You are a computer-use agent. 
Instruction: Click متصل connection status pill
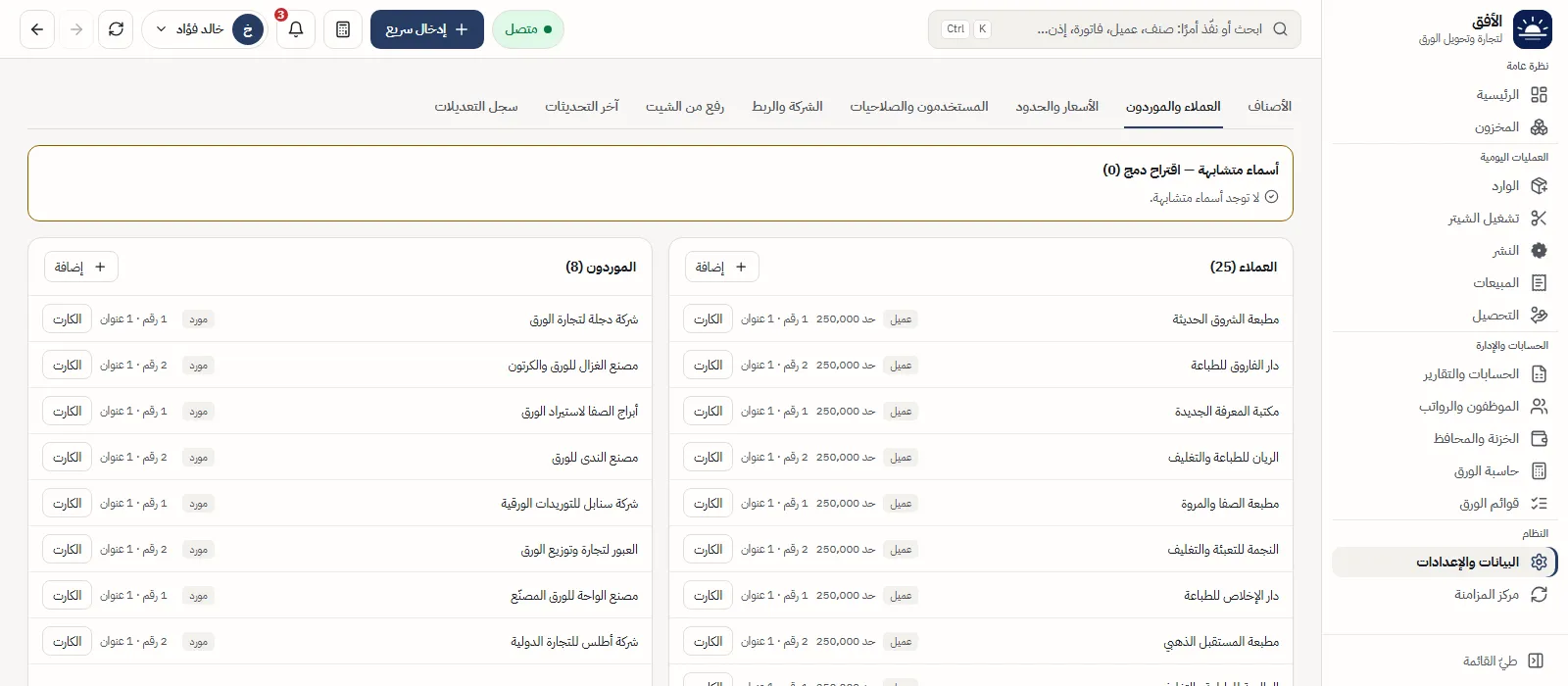pyautogui.click(x=528, y=29)
